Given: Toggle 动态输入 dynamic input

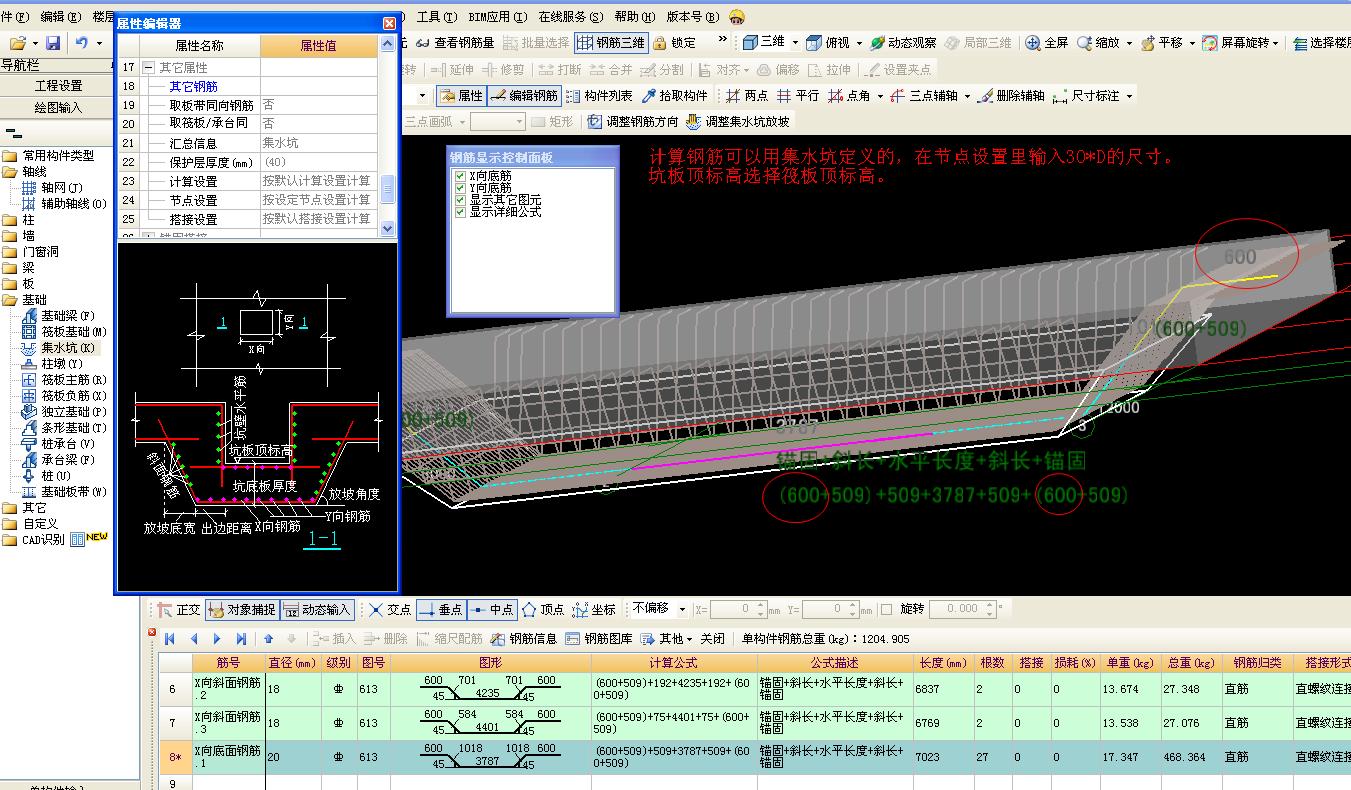Looking at the screenshot, I should 317,609.
